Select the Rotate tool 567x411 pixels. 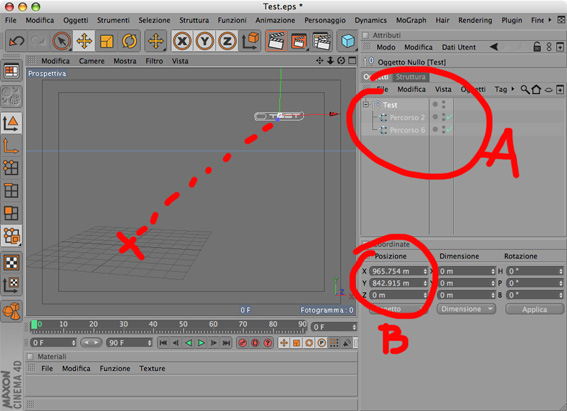pyautogui.click(x=129, y=41)
